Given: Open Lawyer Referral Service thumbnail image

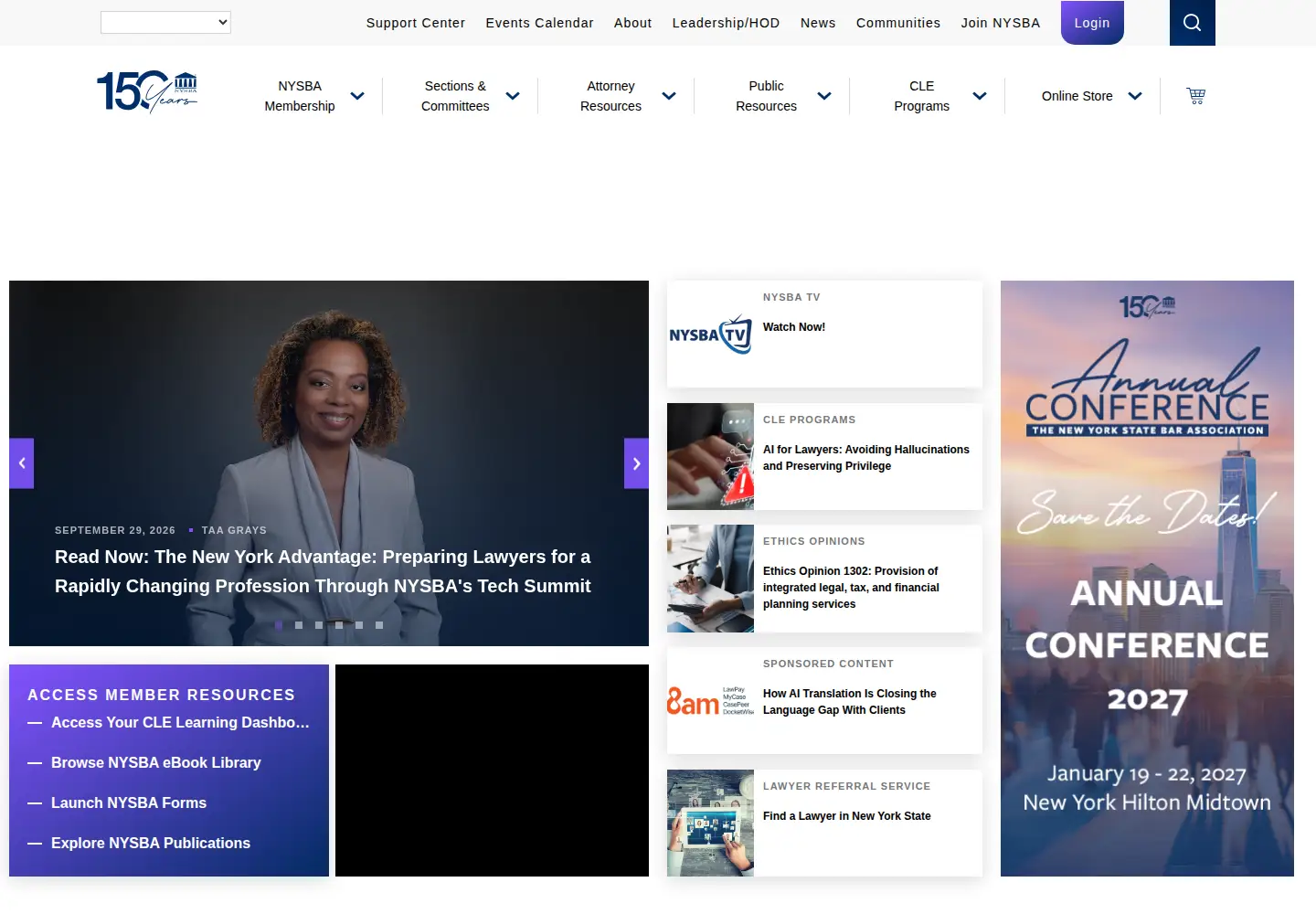Looking at the screenshot, I should [x=710, y=824].
